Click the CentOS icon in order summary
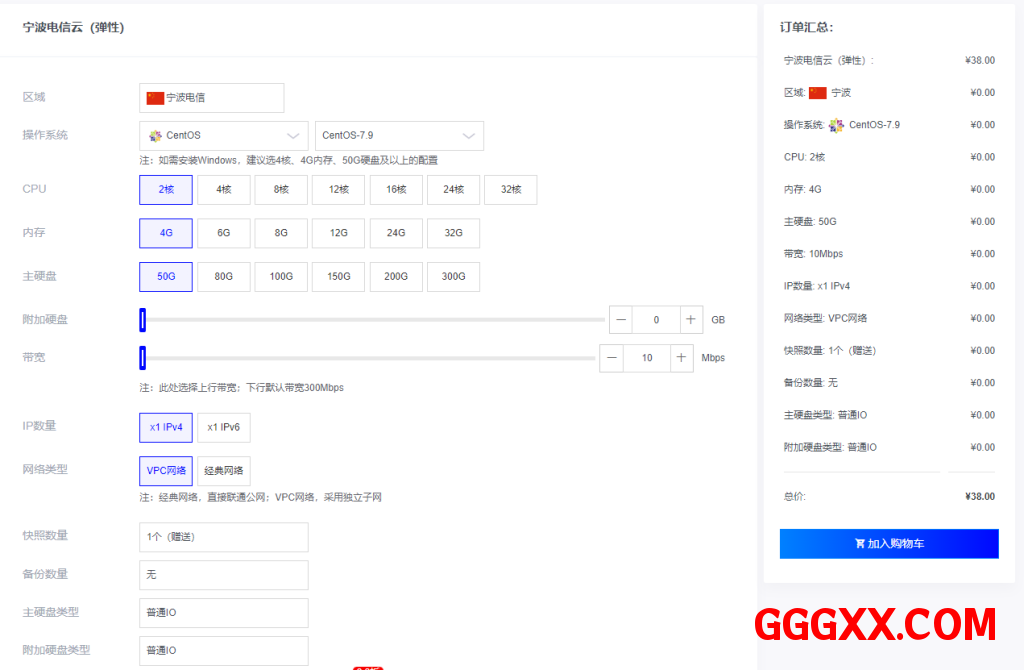This screenshot has height=670, width=1024. click(836, 125)
